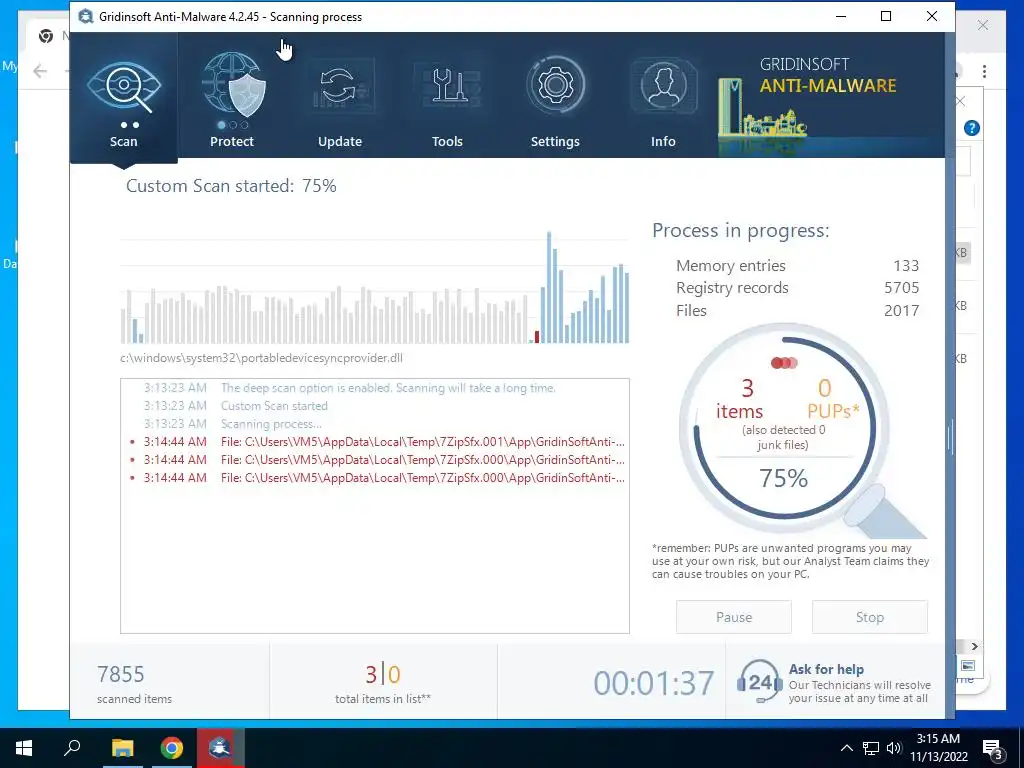Open volume tray icon

894,748
